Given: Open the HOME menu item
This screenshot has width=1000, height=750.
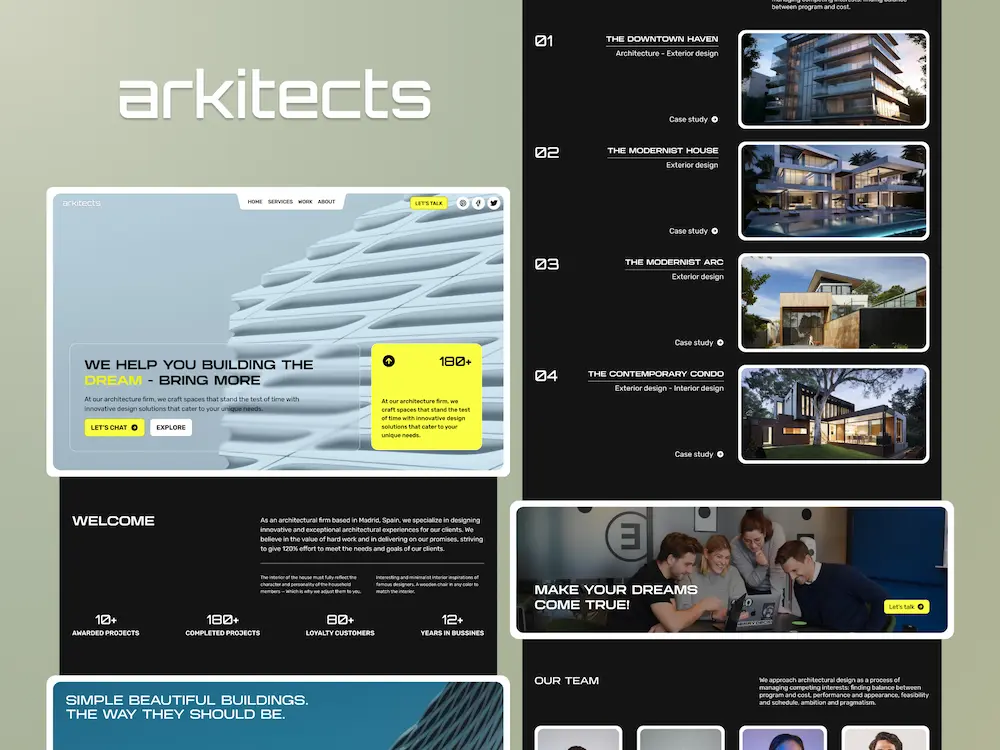Looking at the screenshot, I should (x=255, y=201).
